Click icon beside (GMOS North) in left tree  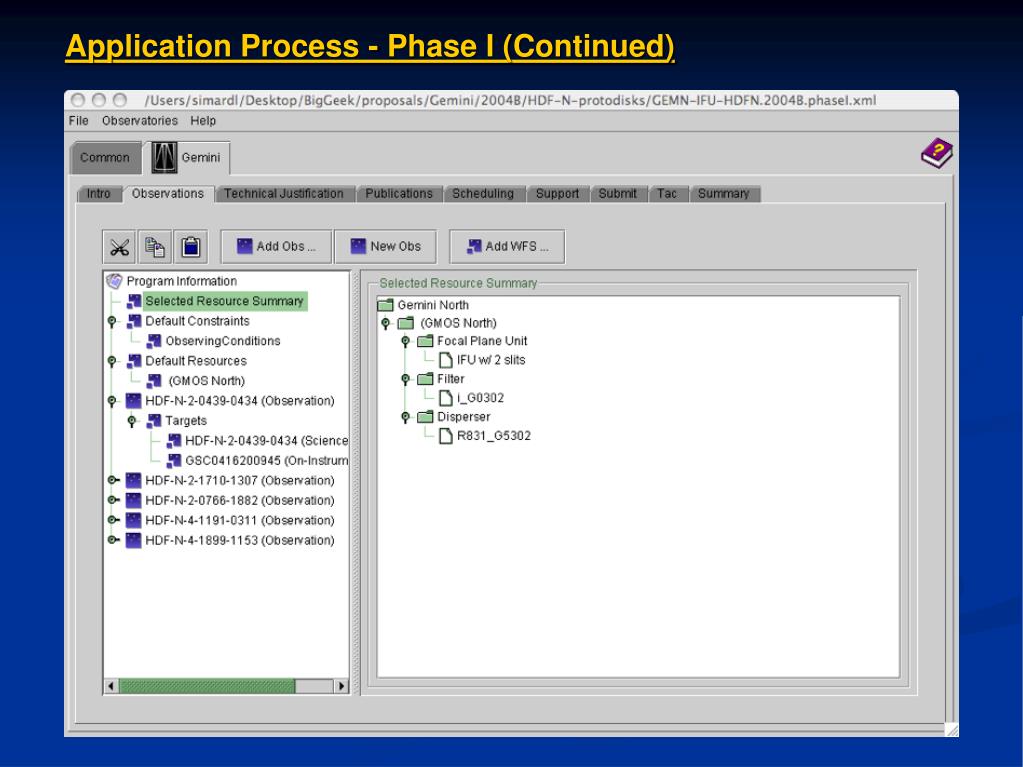[x=154, y=380]
